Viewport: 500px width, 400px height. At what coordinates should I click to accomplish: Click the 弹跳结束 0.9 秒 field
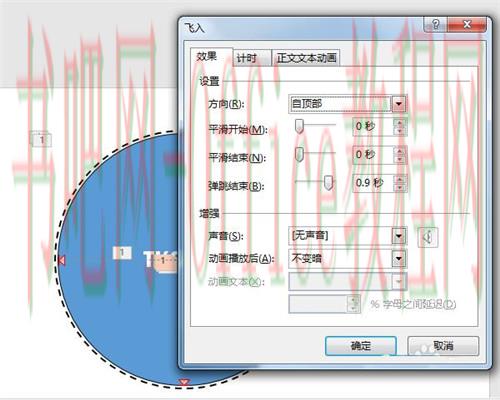pyautogui.click(x=373, y=183)
